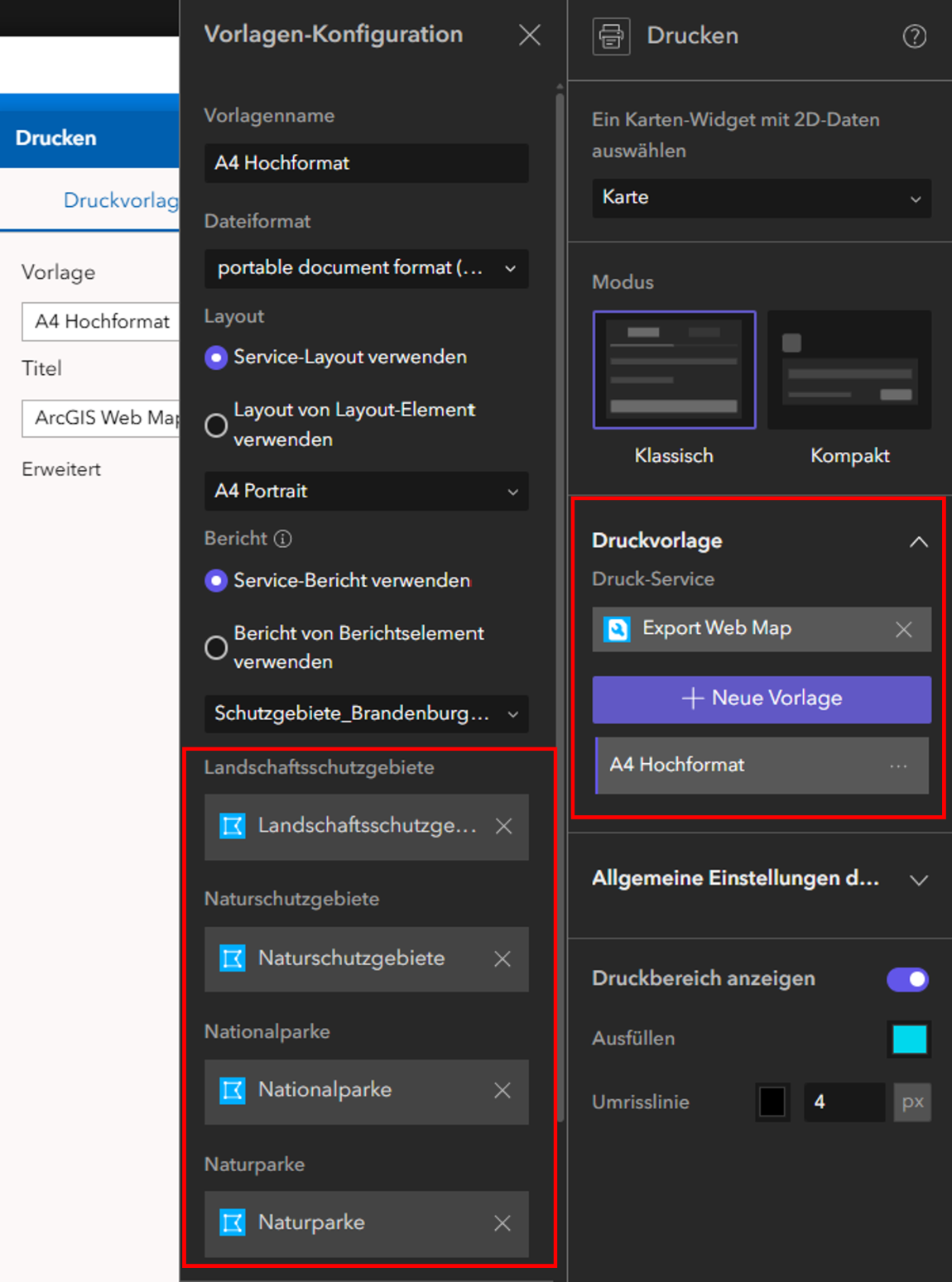The image size is (952, 1282).
Task: Remove the Naturparke layer entry
Action: click(x=502, y=1223)
